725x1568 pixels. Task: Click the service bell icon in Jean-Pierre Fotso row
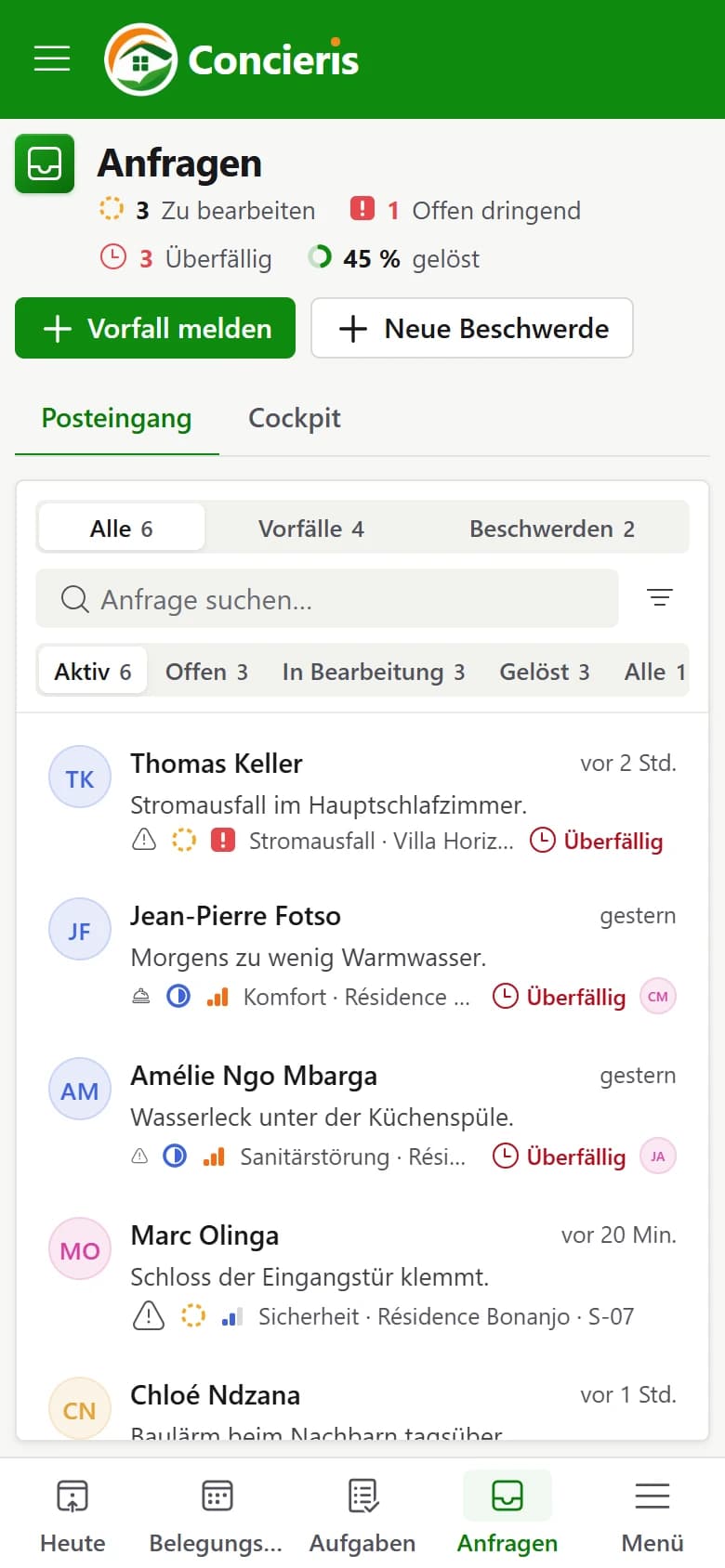click(140, 996)
